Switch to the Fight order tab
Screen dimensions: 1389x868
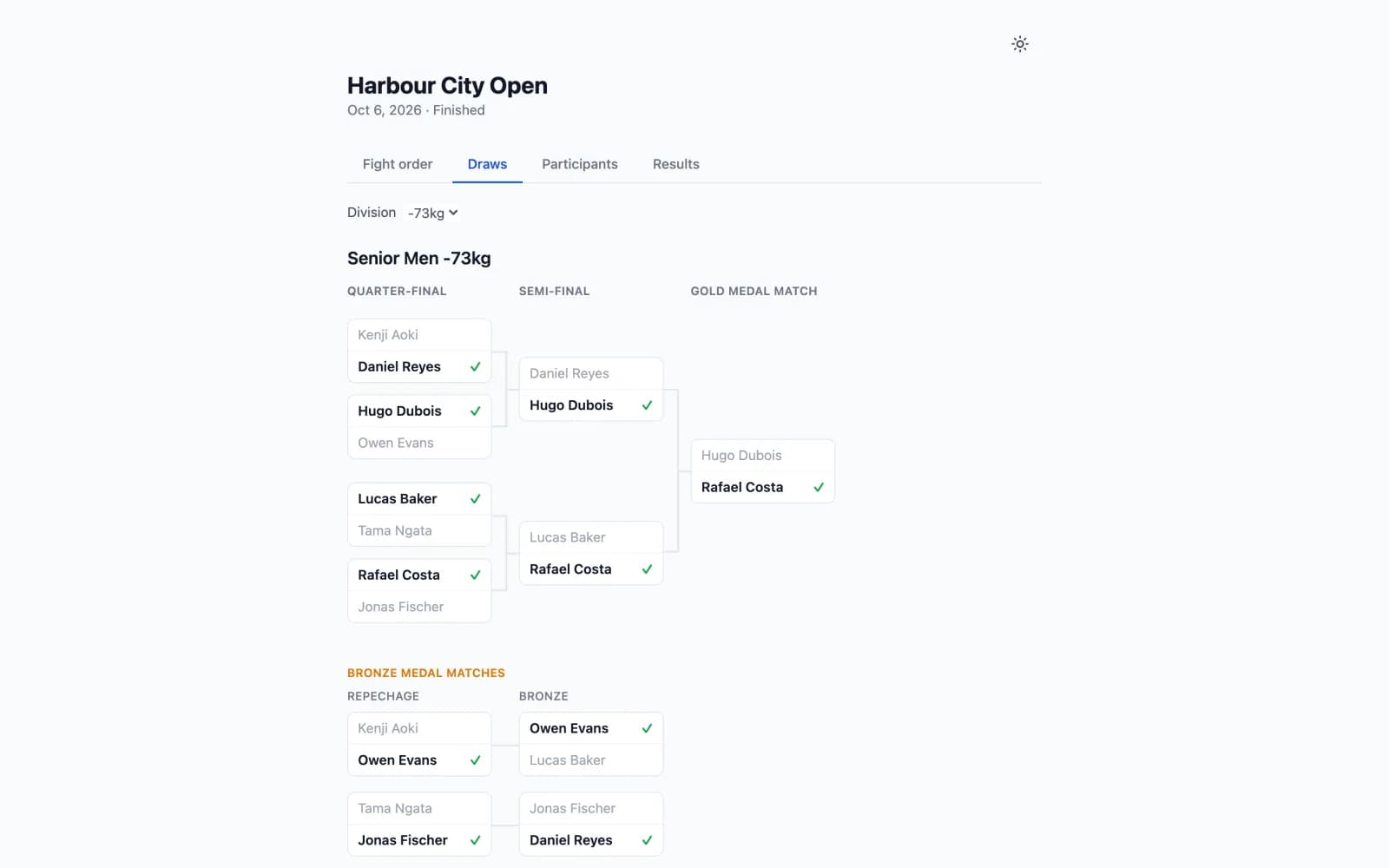(x=398, y=164)
